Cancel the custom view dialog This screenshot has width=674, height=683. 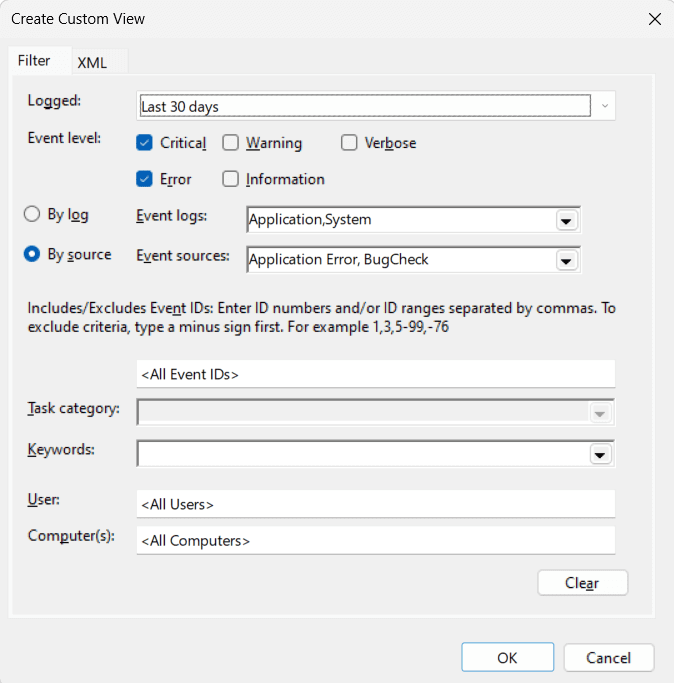(609, 658)
